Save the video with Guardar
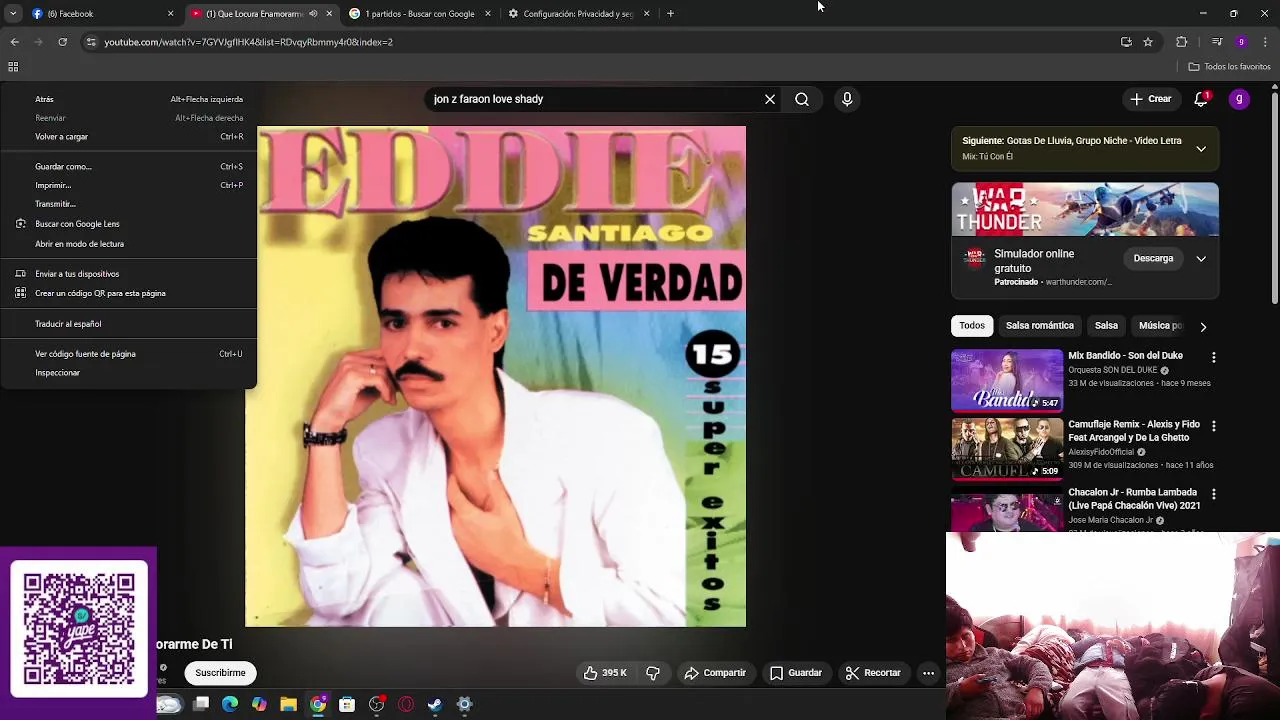This screenshot has width=1280, height=720. (796, 673)
